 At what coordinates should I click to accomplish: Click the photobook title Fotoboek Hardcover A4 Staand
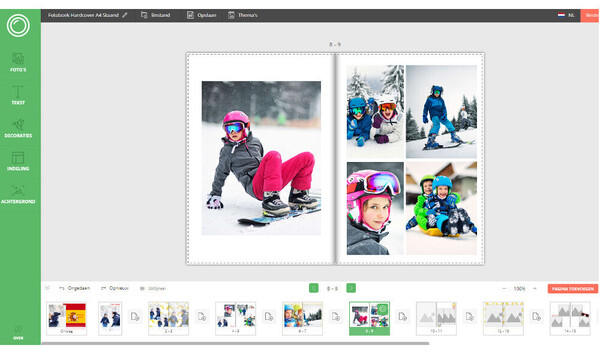(x=83, y=15)
